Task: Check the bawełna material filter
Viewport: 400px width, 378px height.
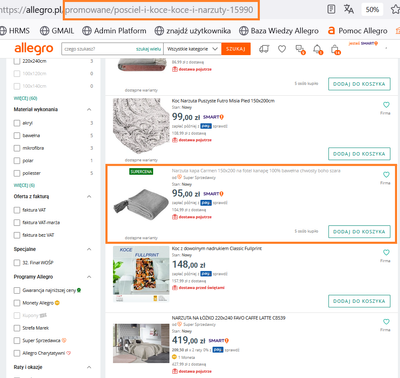Action: tap(17, 135)
